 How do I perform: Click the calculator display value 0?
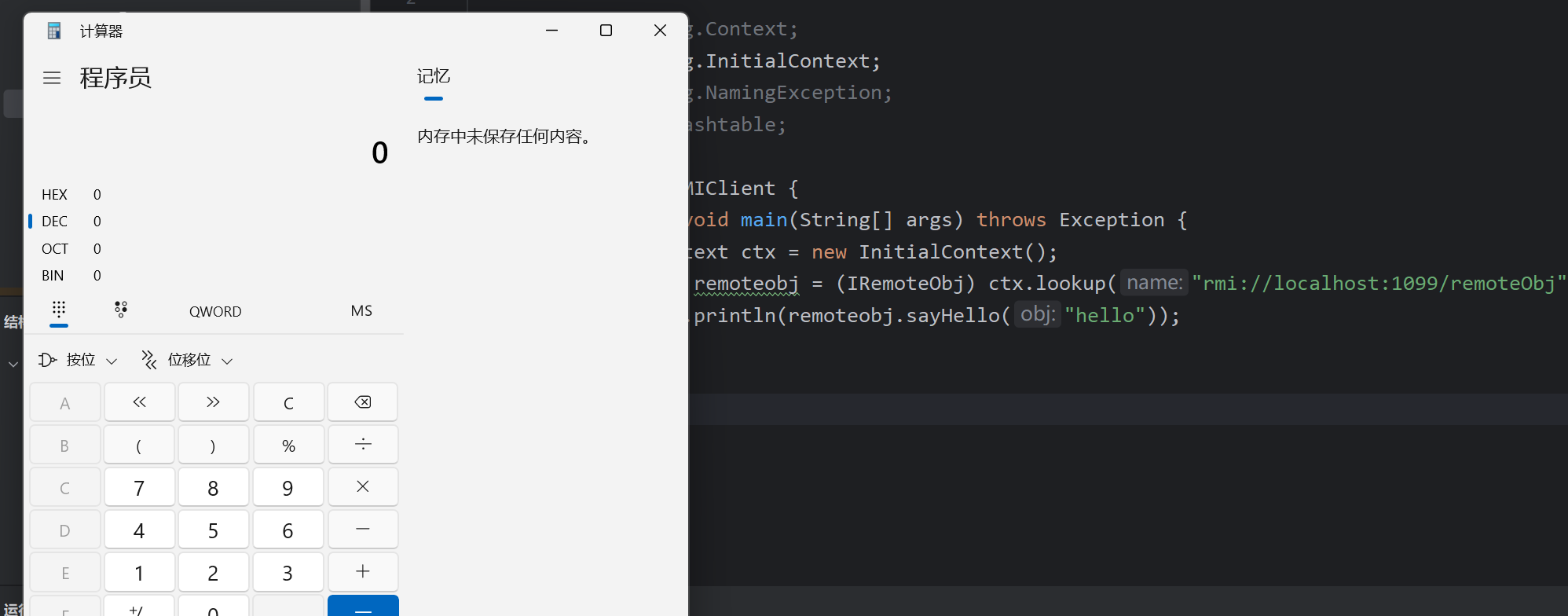click(379, 152)
